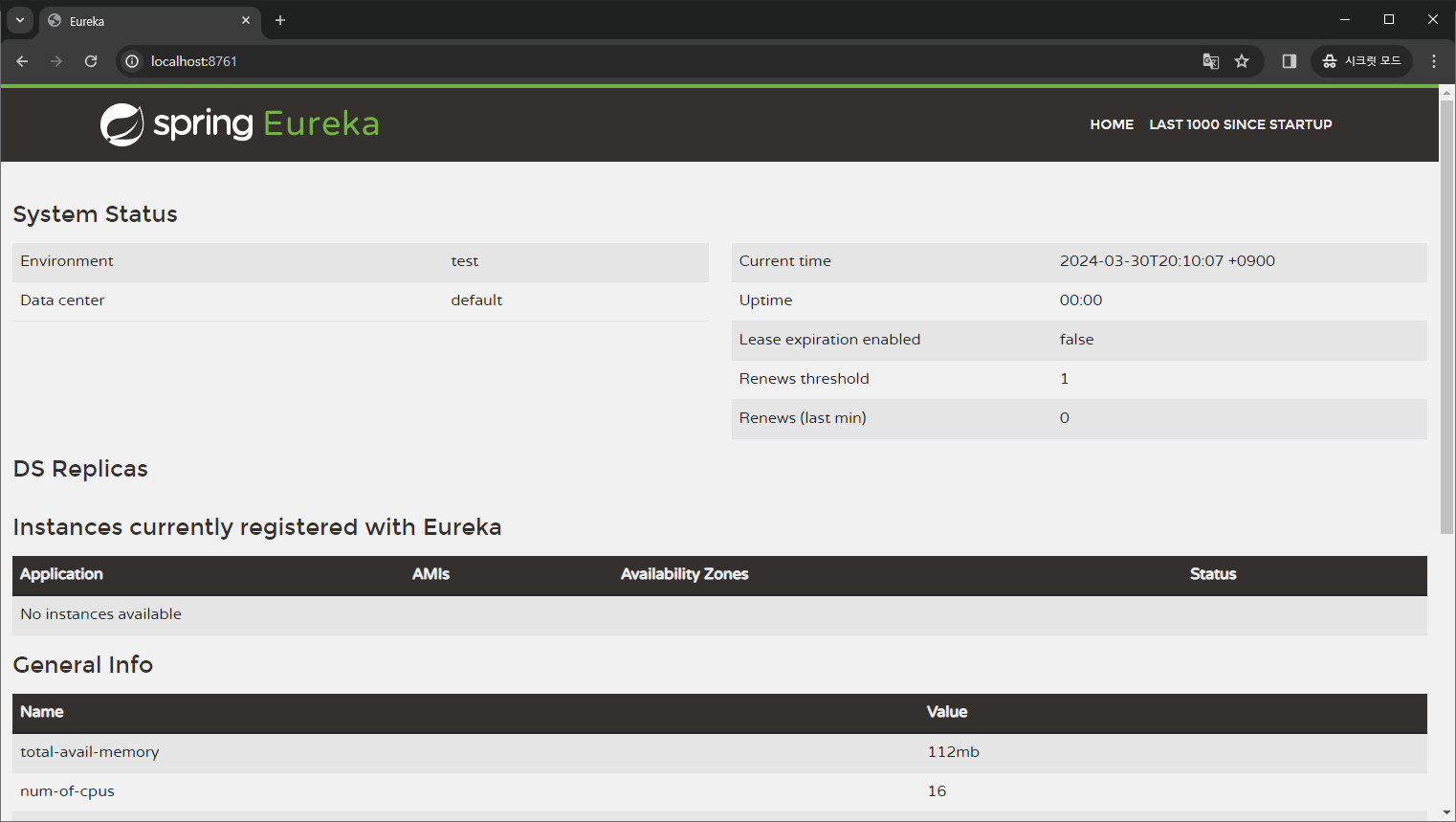Open a new browser tab
1456x822 pixels.
280,20
